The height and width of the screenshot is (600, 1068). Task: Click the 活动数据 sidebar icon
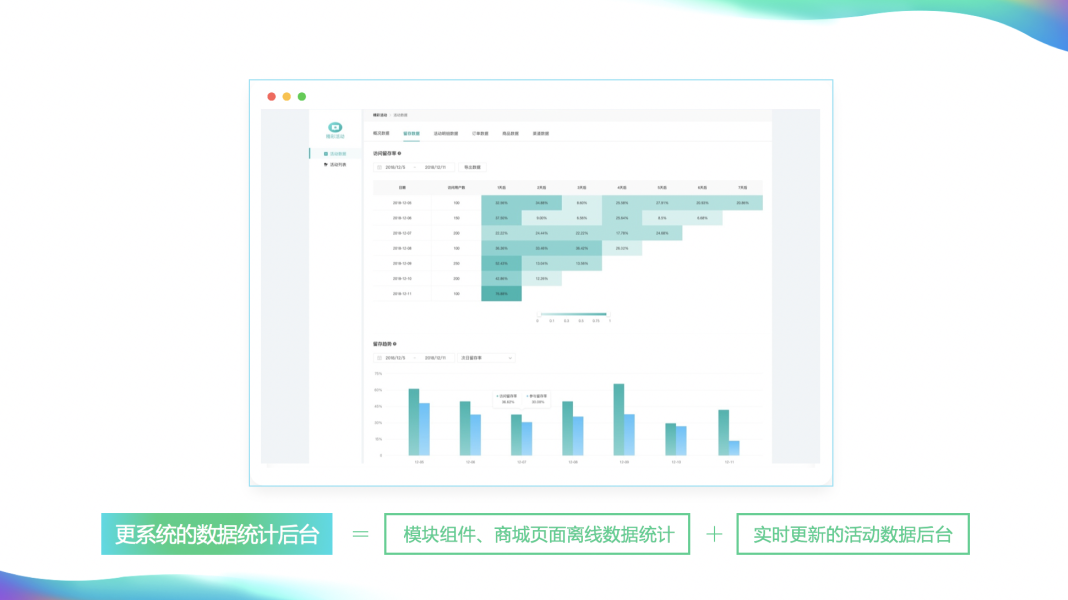tap(326, 154)
